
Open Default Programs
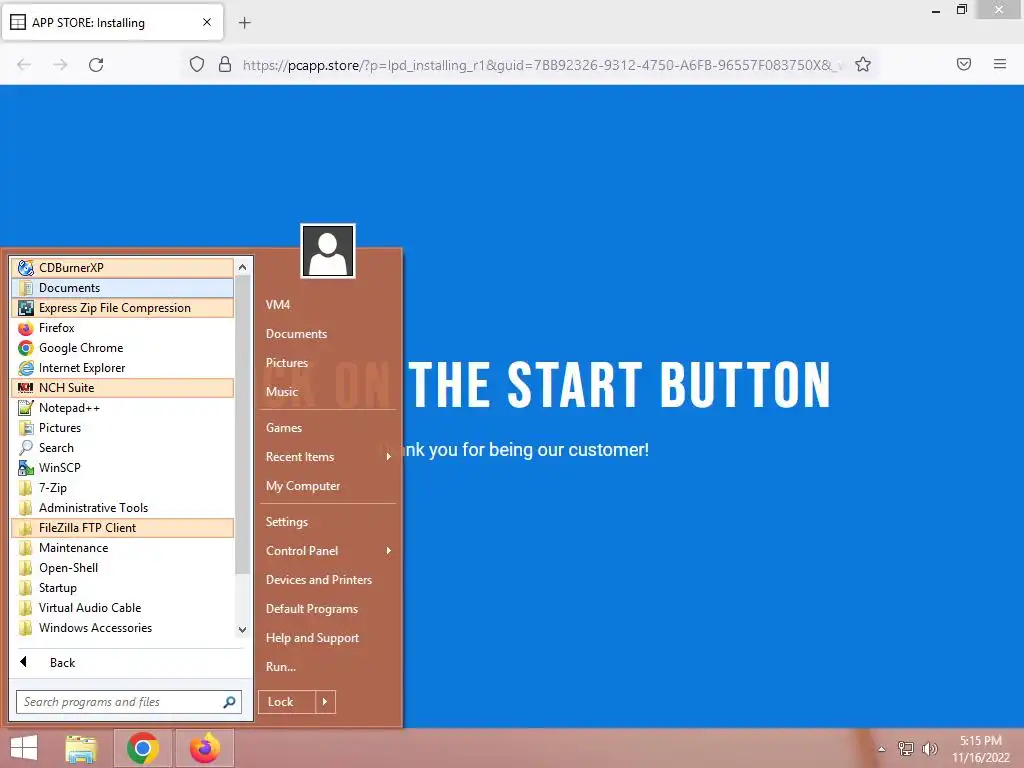(x=328, y=609)
